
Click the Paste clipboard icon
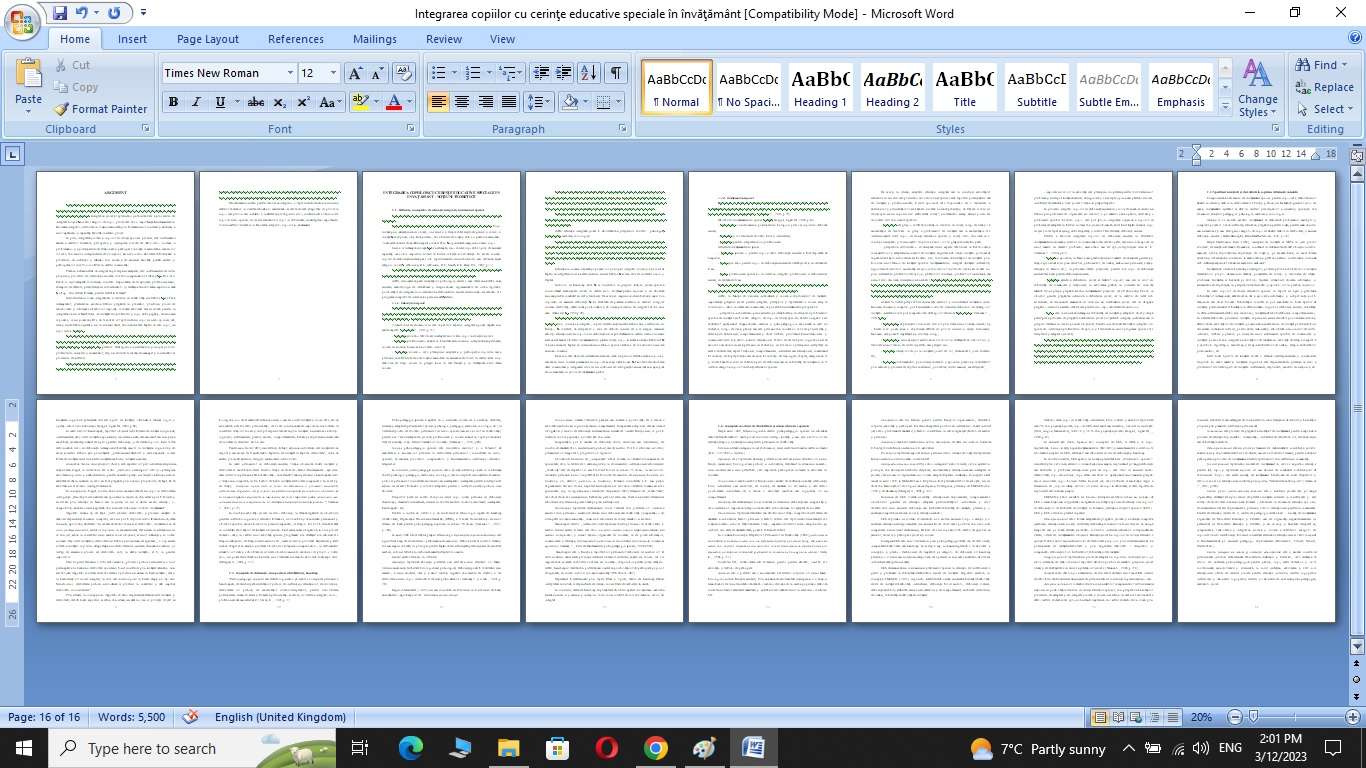click(x=28, y=75)
